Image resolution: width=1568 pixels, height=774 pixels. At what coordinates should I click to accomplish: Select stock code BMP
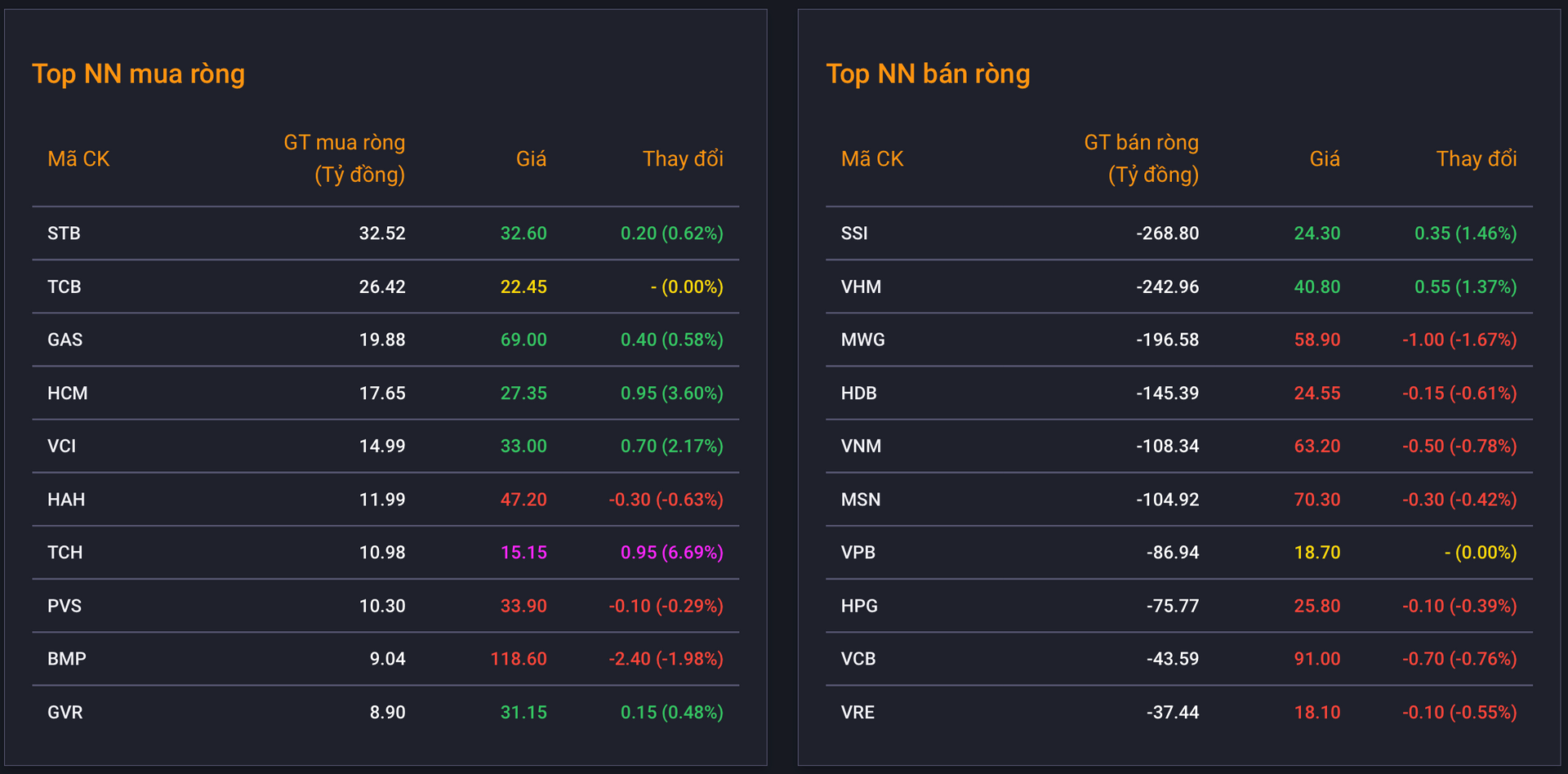click(67, 659)
